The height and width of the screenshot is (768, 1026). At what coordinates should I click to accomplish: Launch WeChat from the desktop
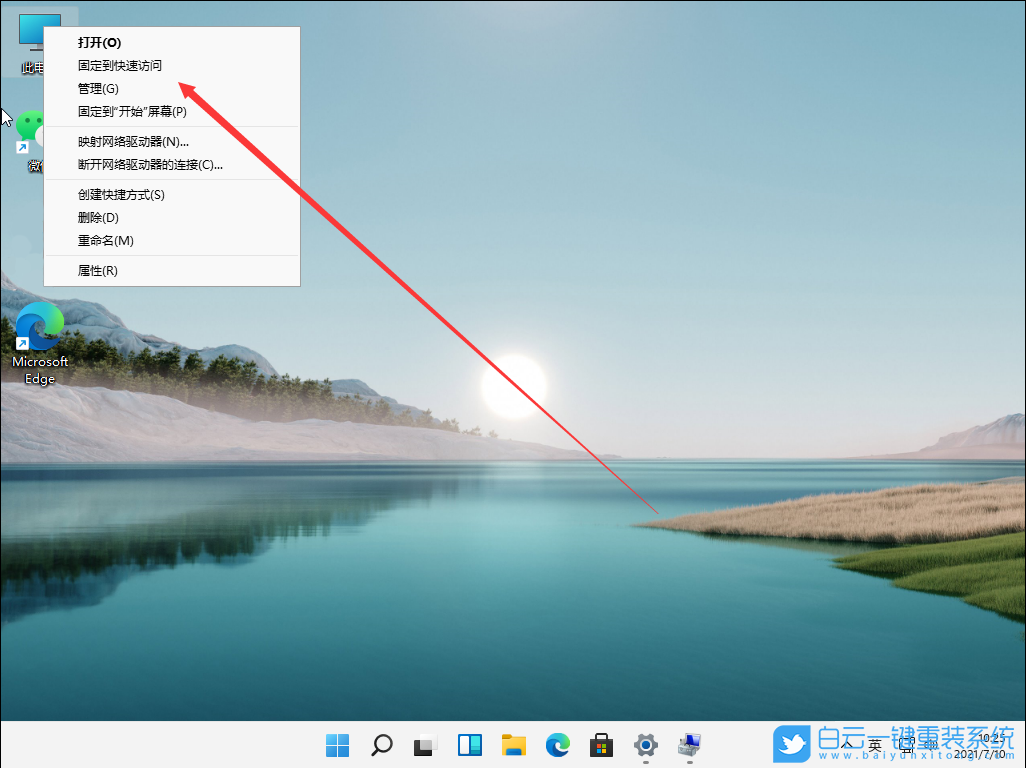point(30,130)
